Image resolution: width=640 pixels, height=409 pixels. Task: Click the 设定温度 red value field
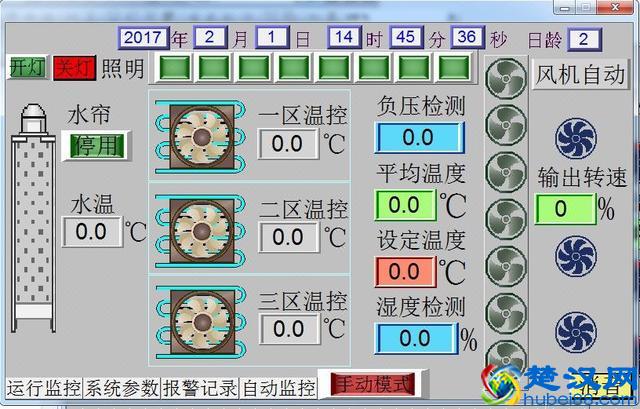(x=405, y=272)
